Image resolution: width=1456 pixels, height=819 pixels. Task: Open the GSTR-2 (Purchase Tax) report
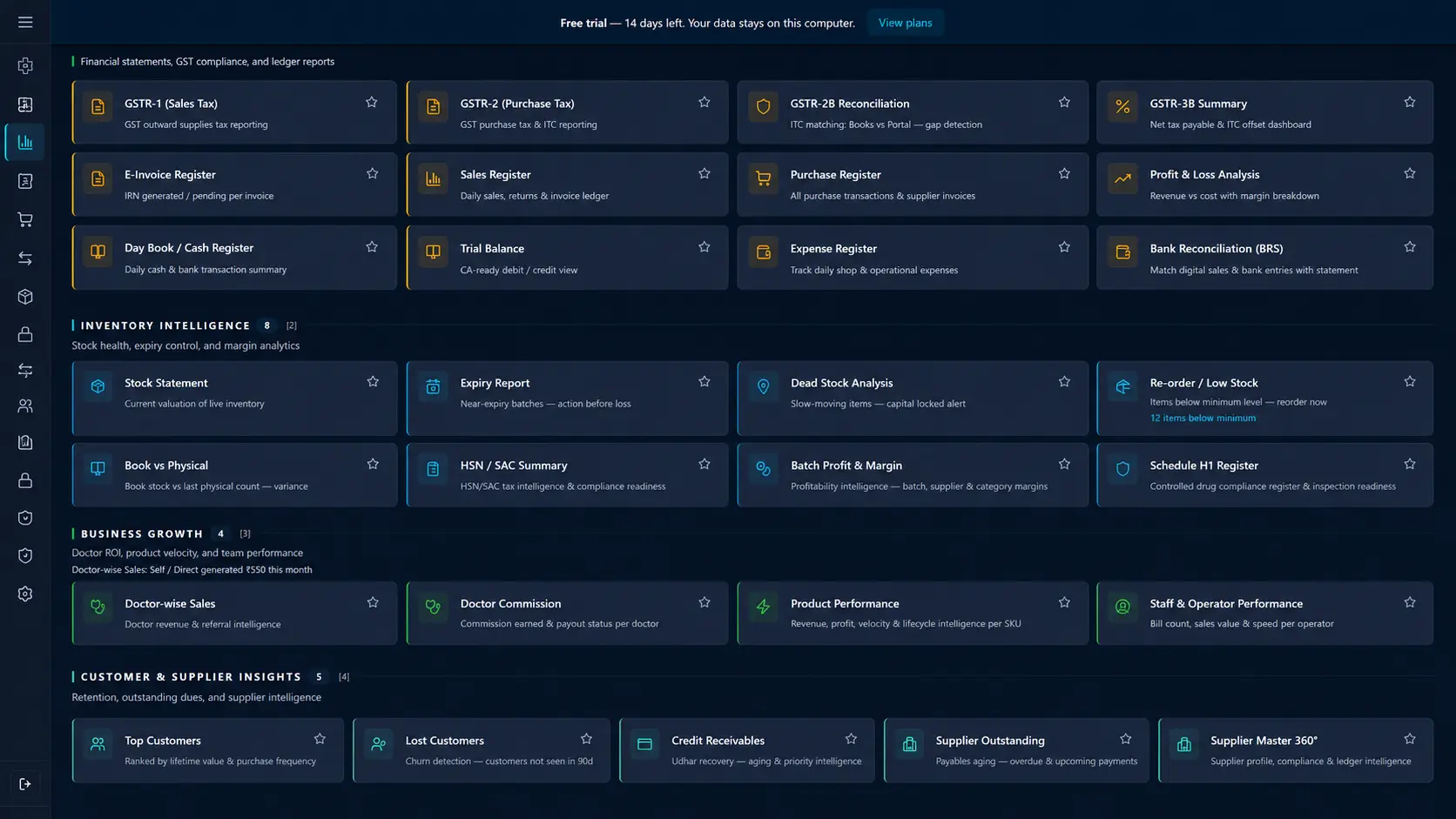[x=567, y=112]
